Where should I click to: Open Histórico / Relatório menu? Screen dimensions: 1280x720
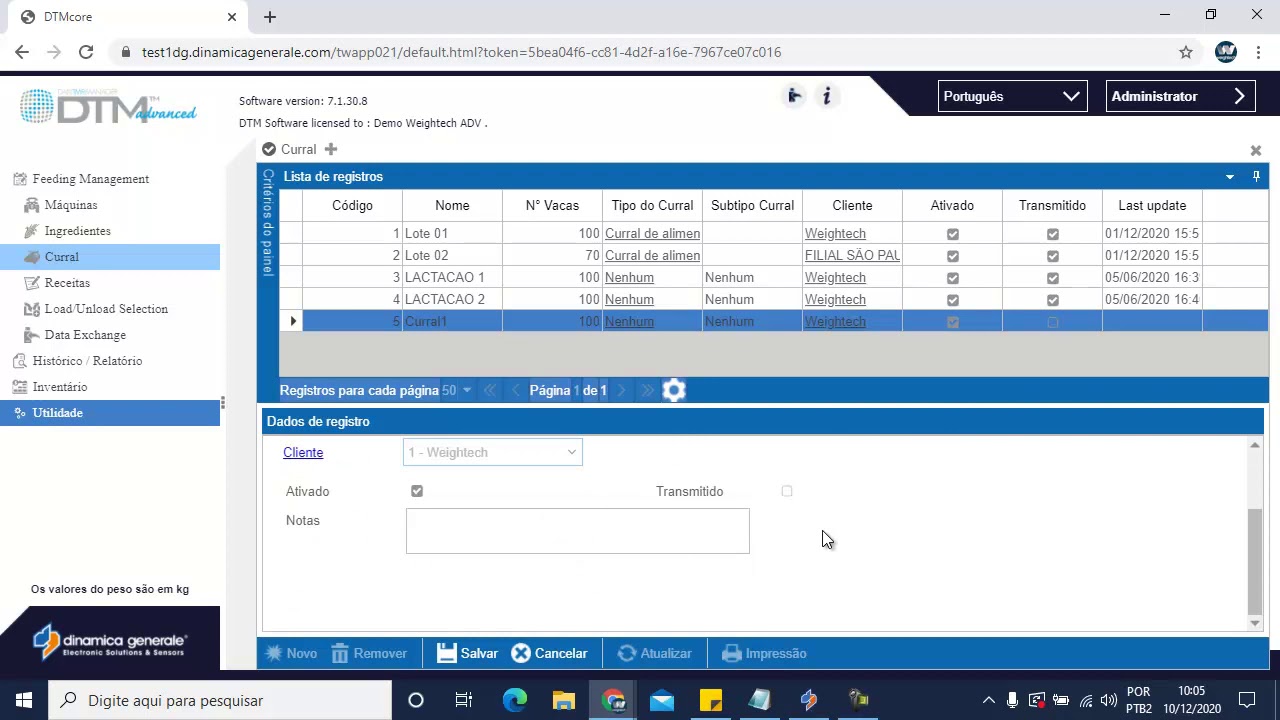(x=87, y=361)
